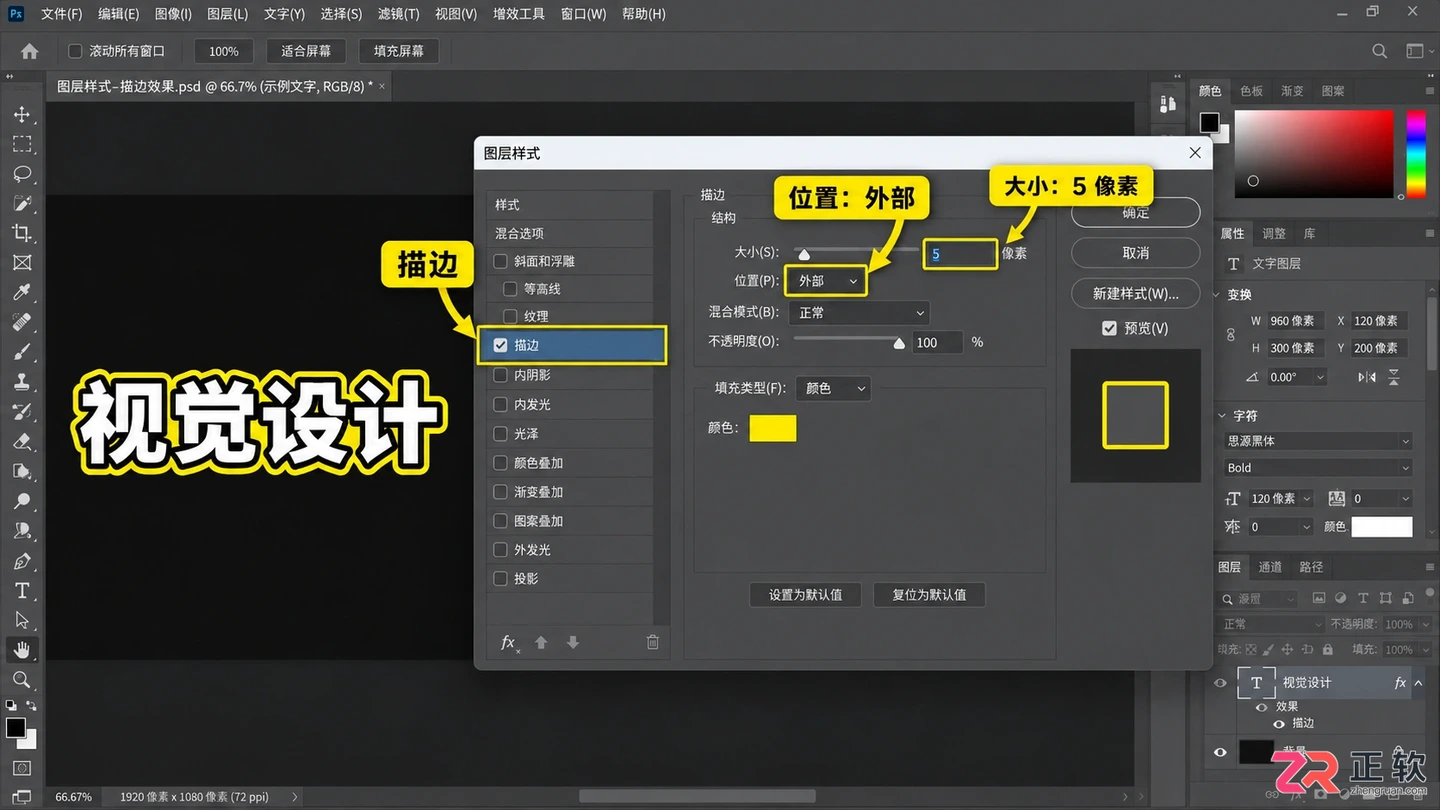Viewport: 1440px width, 810px height.
Task: Open the 混合模式 dropdown set to 正常
Action: pos(859,313)
